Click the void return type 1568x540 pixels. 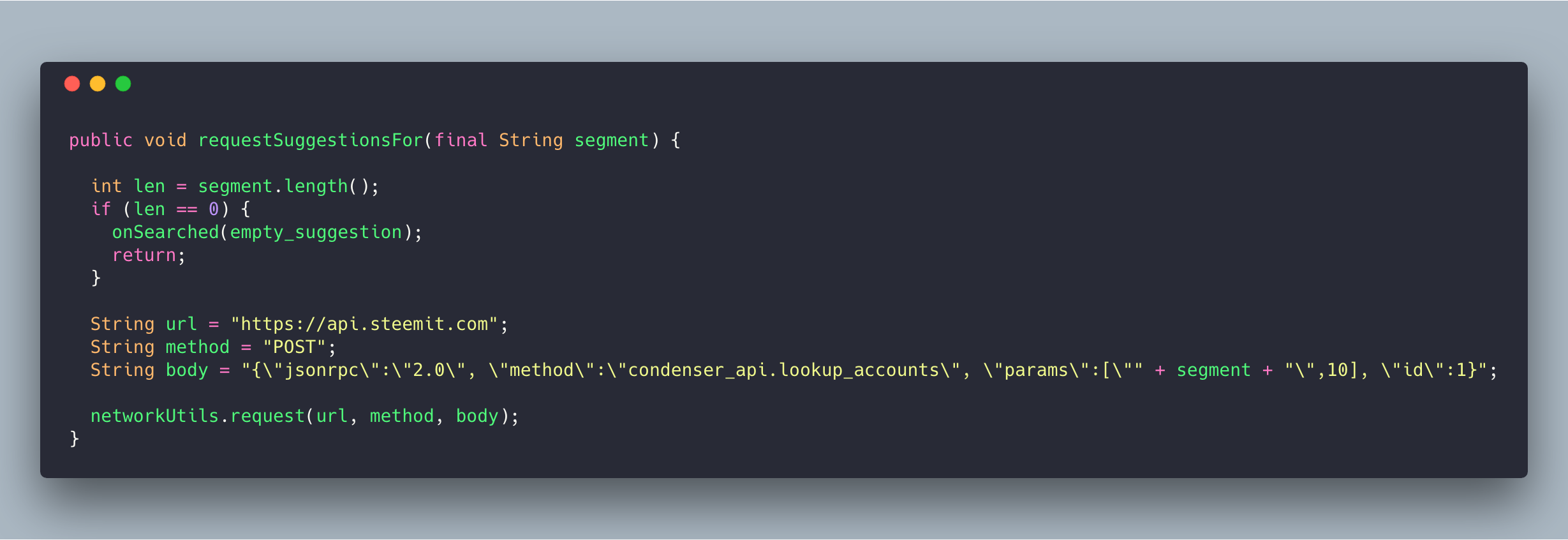click(165, 140)
